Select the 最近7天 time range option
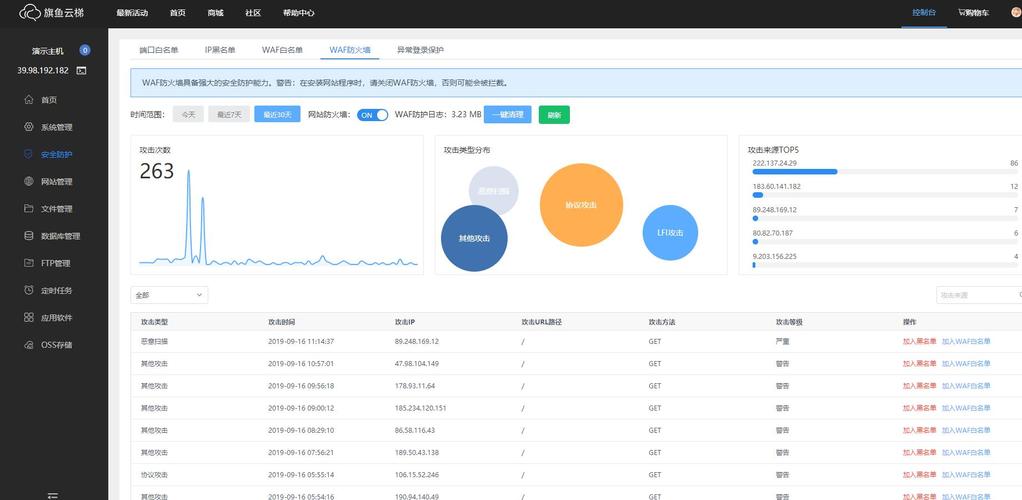 (x=228, y=115)
